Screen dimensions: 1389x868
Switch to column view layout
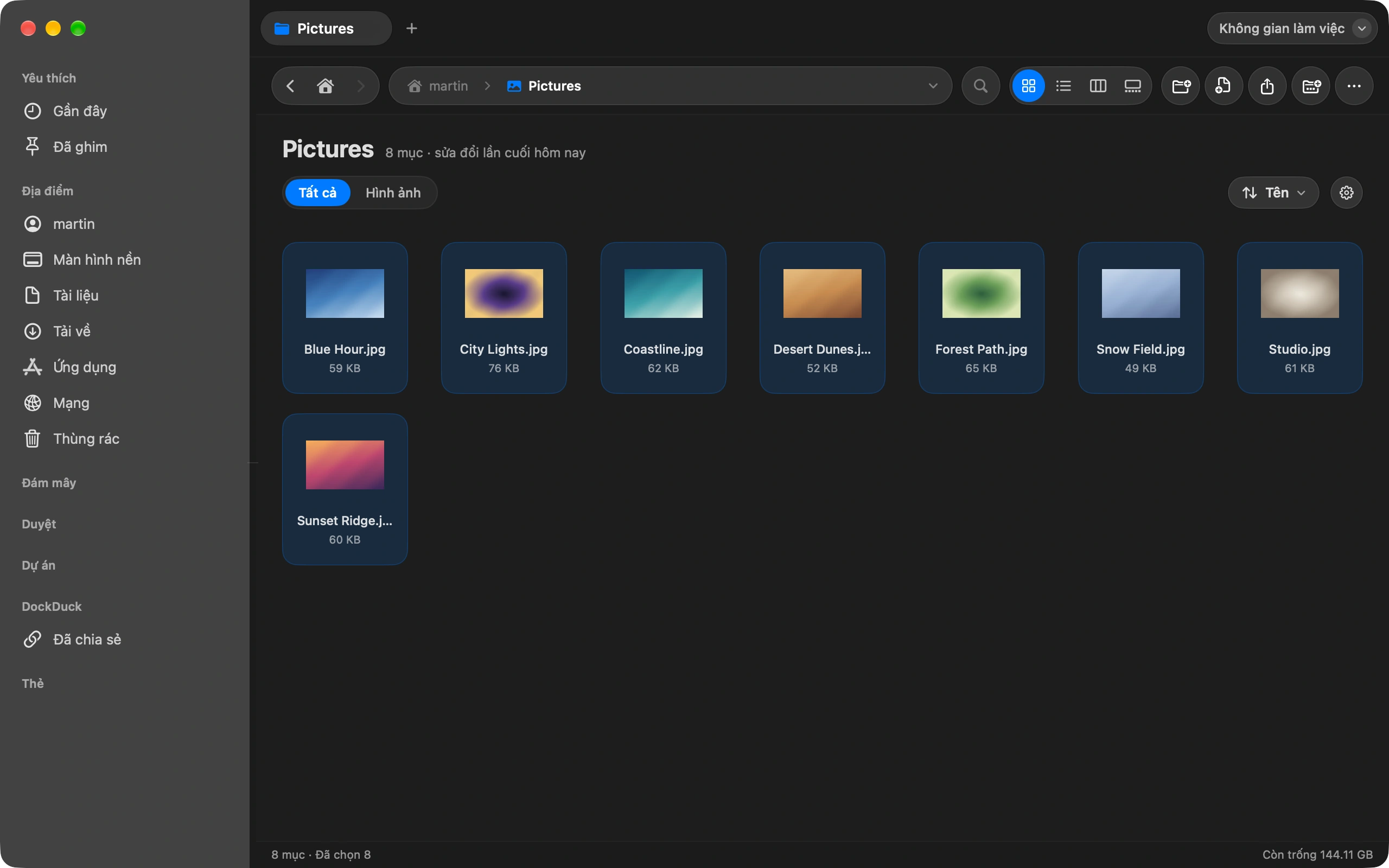point(1098,86)
